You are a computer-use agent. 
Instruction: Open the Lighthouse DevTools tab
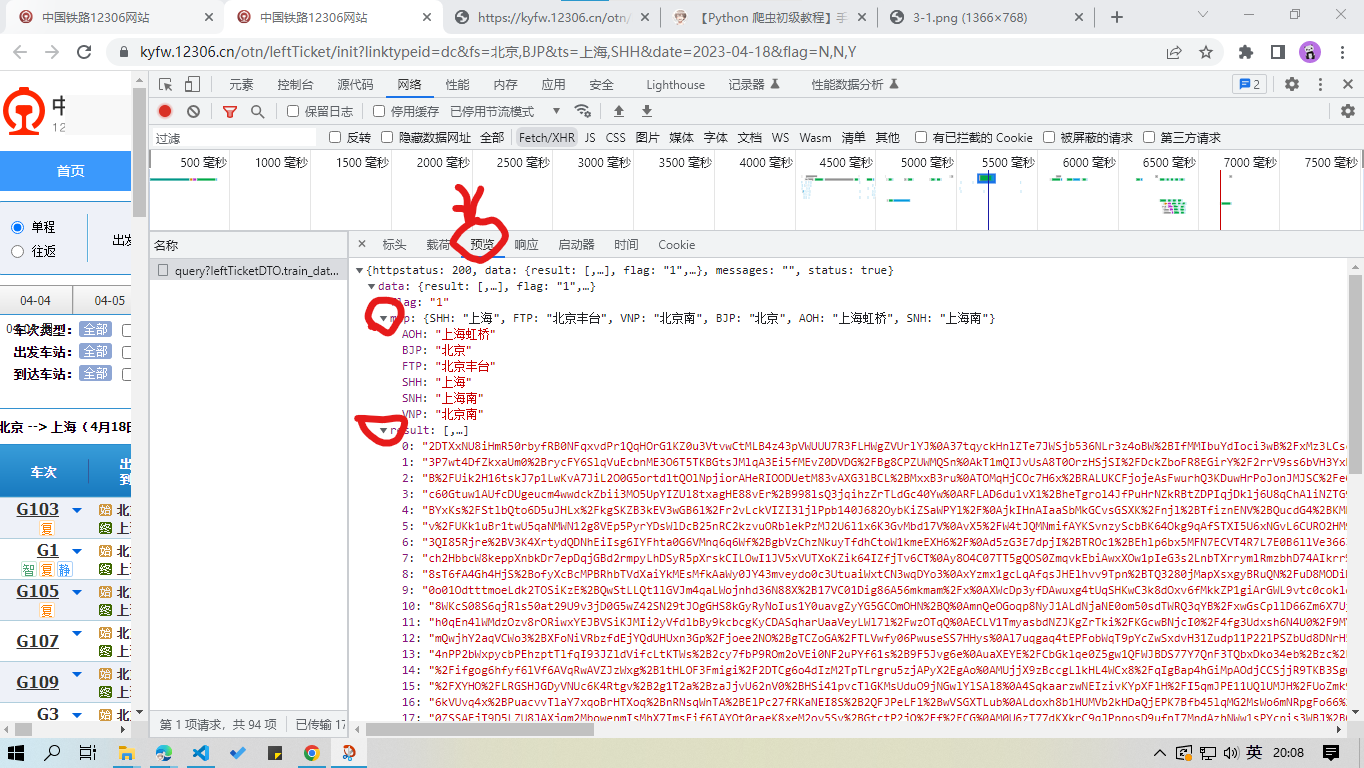(x=675, y=85)
